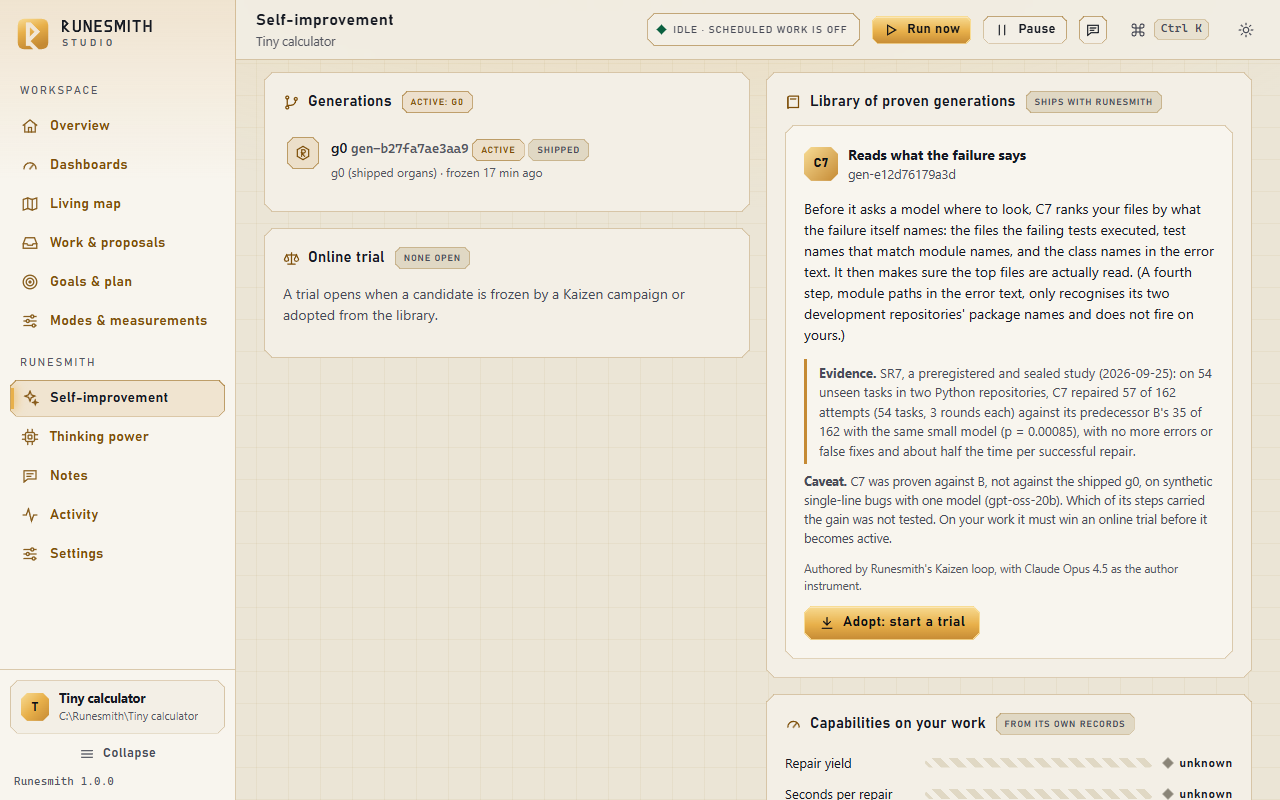Click the Capabilities gauge icon
This screenshot has width=1280, height=800.
coord(793,724)
